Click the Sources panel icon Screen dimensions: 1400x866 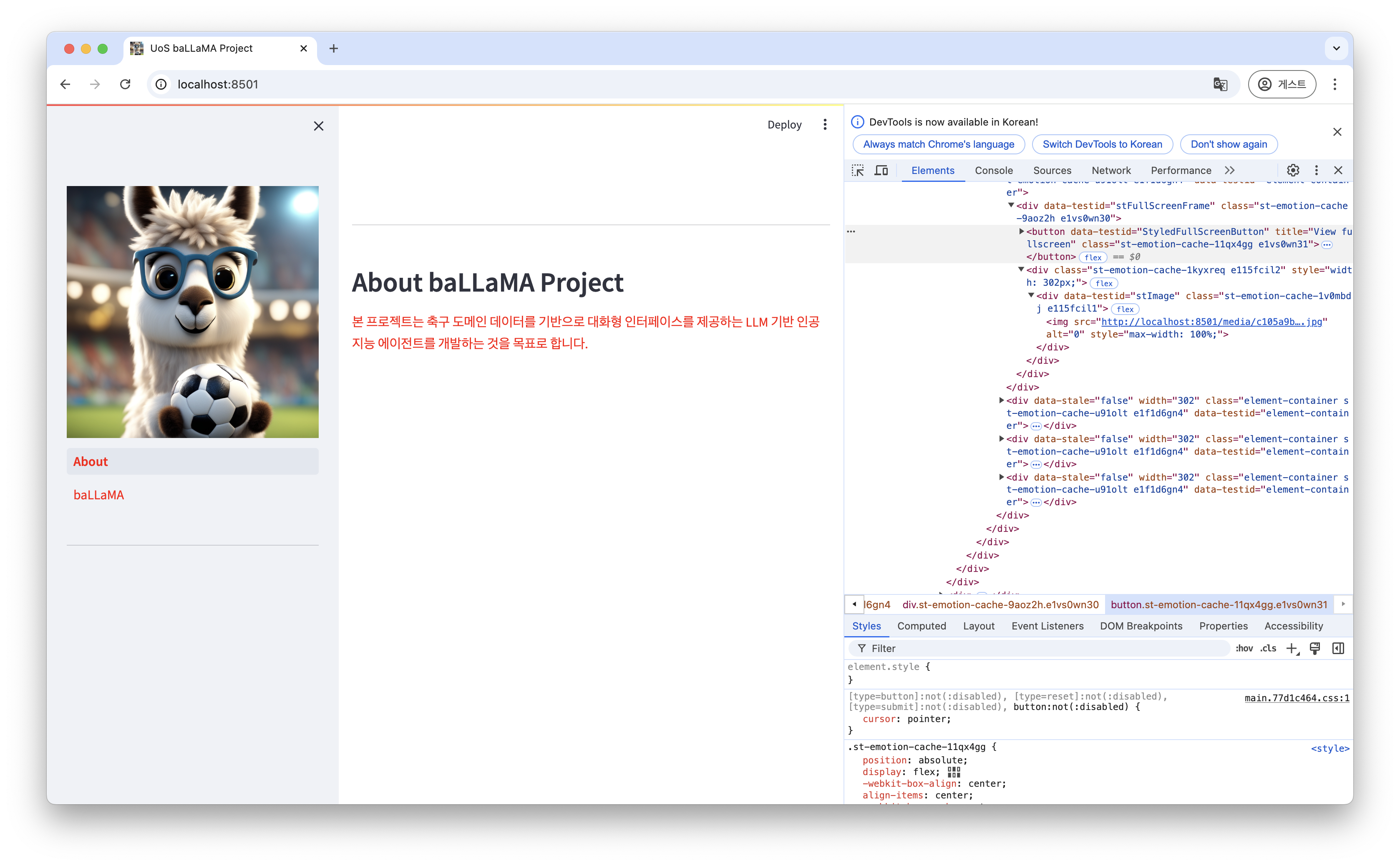point(1053,170)
